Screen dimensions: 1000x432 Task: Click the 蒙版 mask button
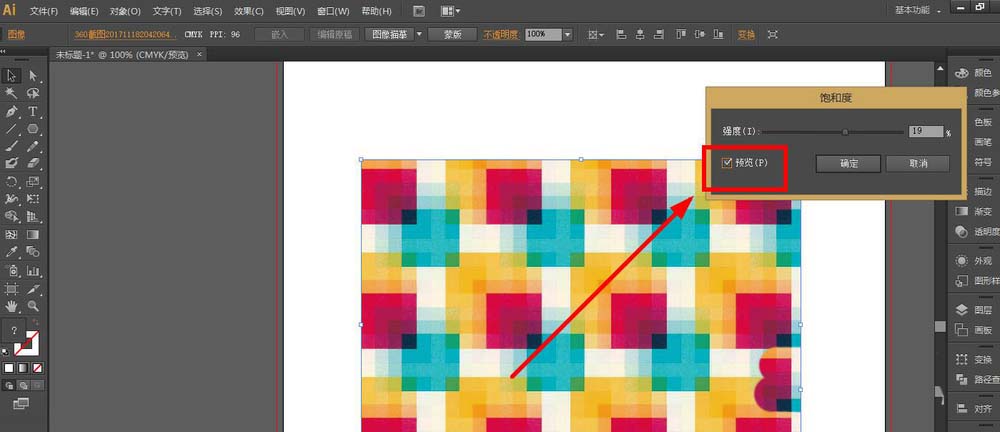coord(453,34)
